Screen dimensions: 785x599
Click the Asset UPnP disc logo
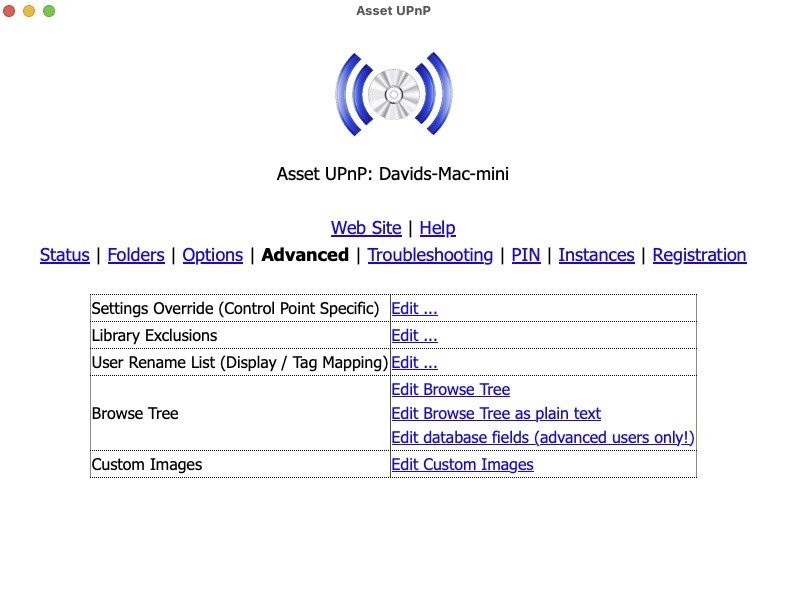pyautogui.click(x=393, y=95)
